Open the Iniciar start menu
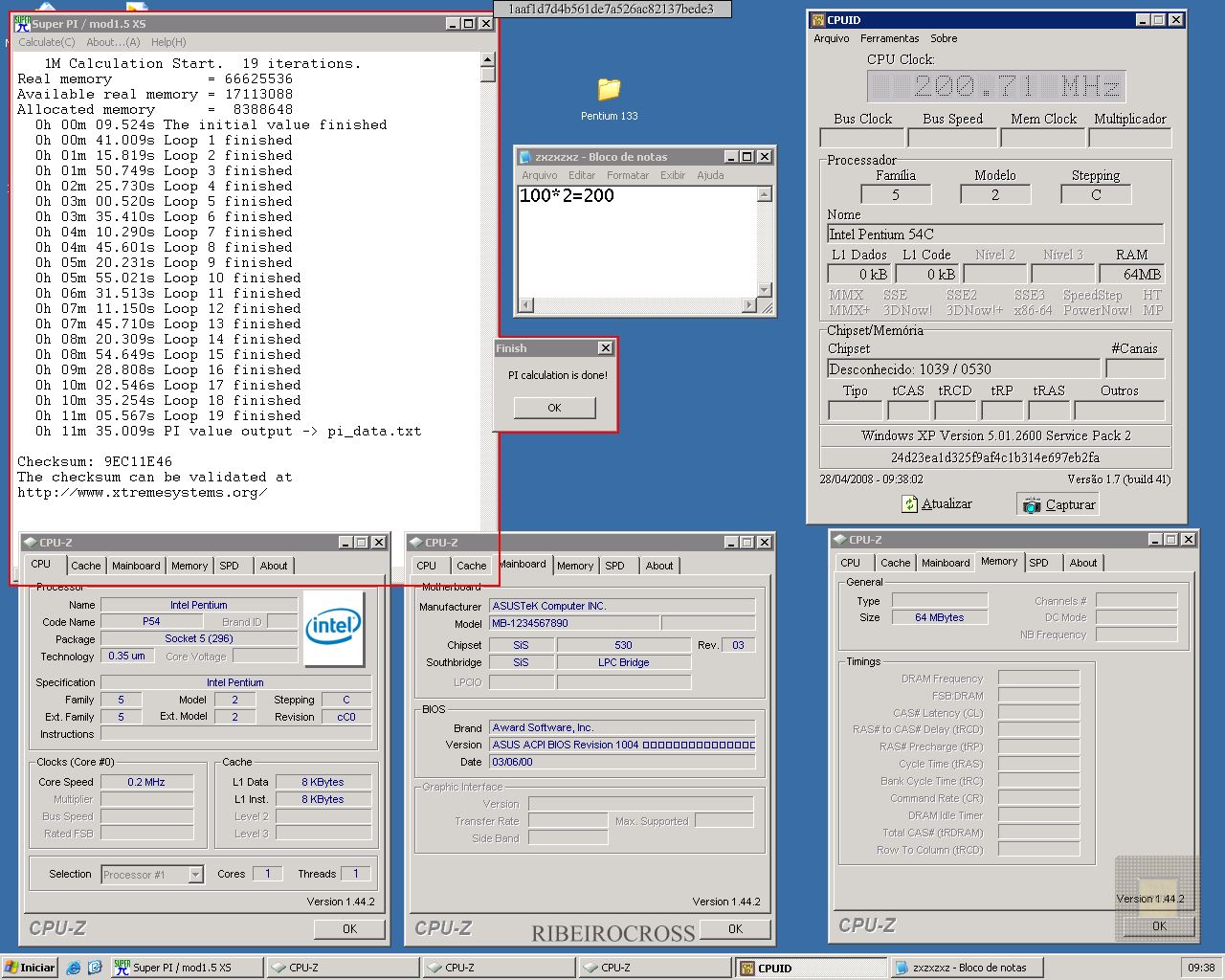Screen dimensions: 1225x980 30,968
